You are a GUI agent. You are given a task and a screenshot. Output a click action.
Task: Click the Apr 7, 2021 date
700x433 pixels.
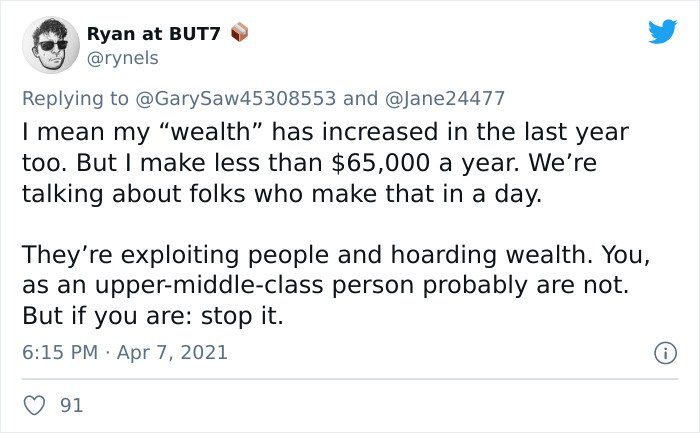pyautogui.click(x=172, y=352)
